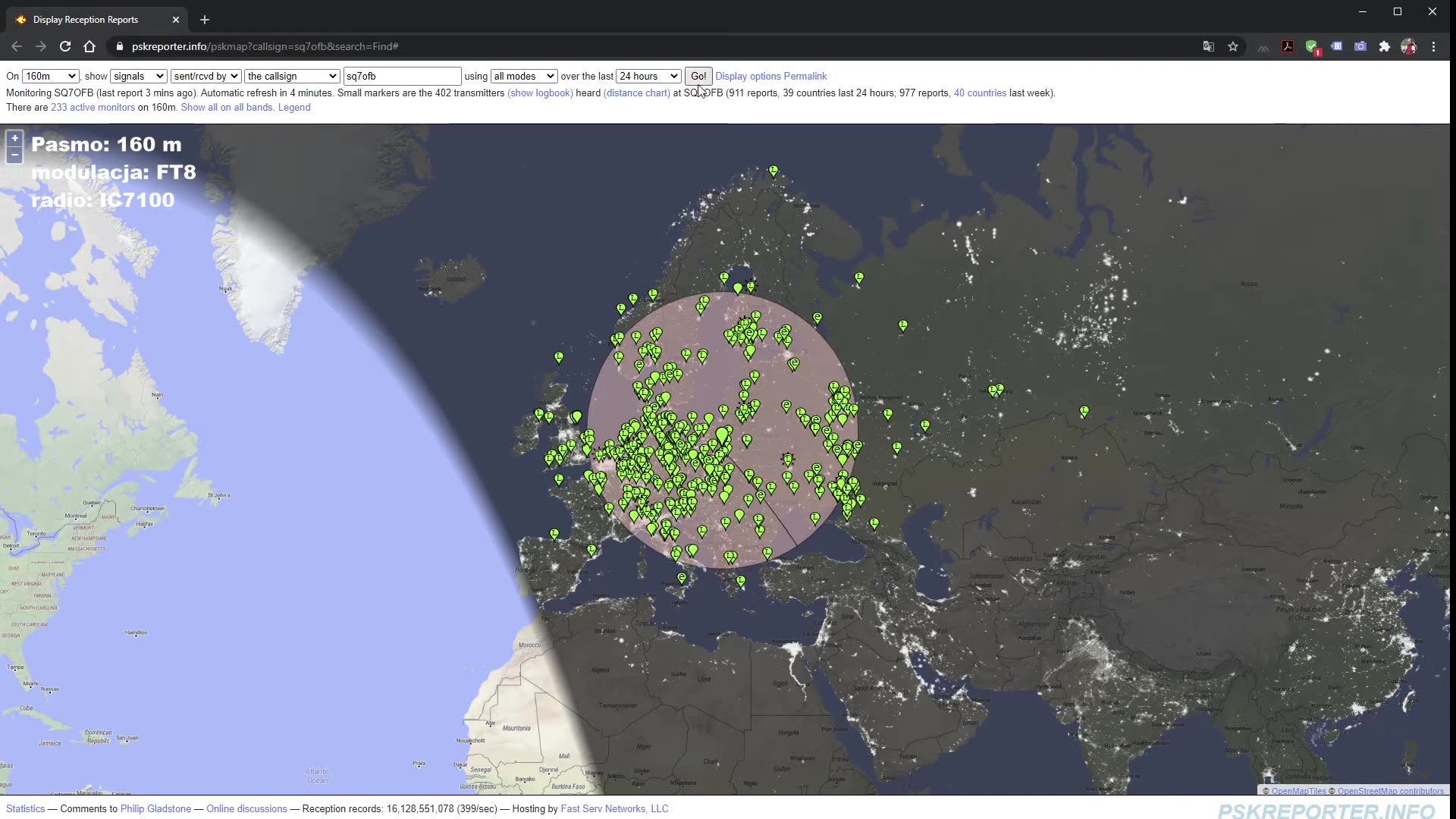Image resolution: width=1456 pixels, height=819 pixels.
Task: Switch to Display Reception Reports tab
Action: pyautogui.click(x=85, y=20)
